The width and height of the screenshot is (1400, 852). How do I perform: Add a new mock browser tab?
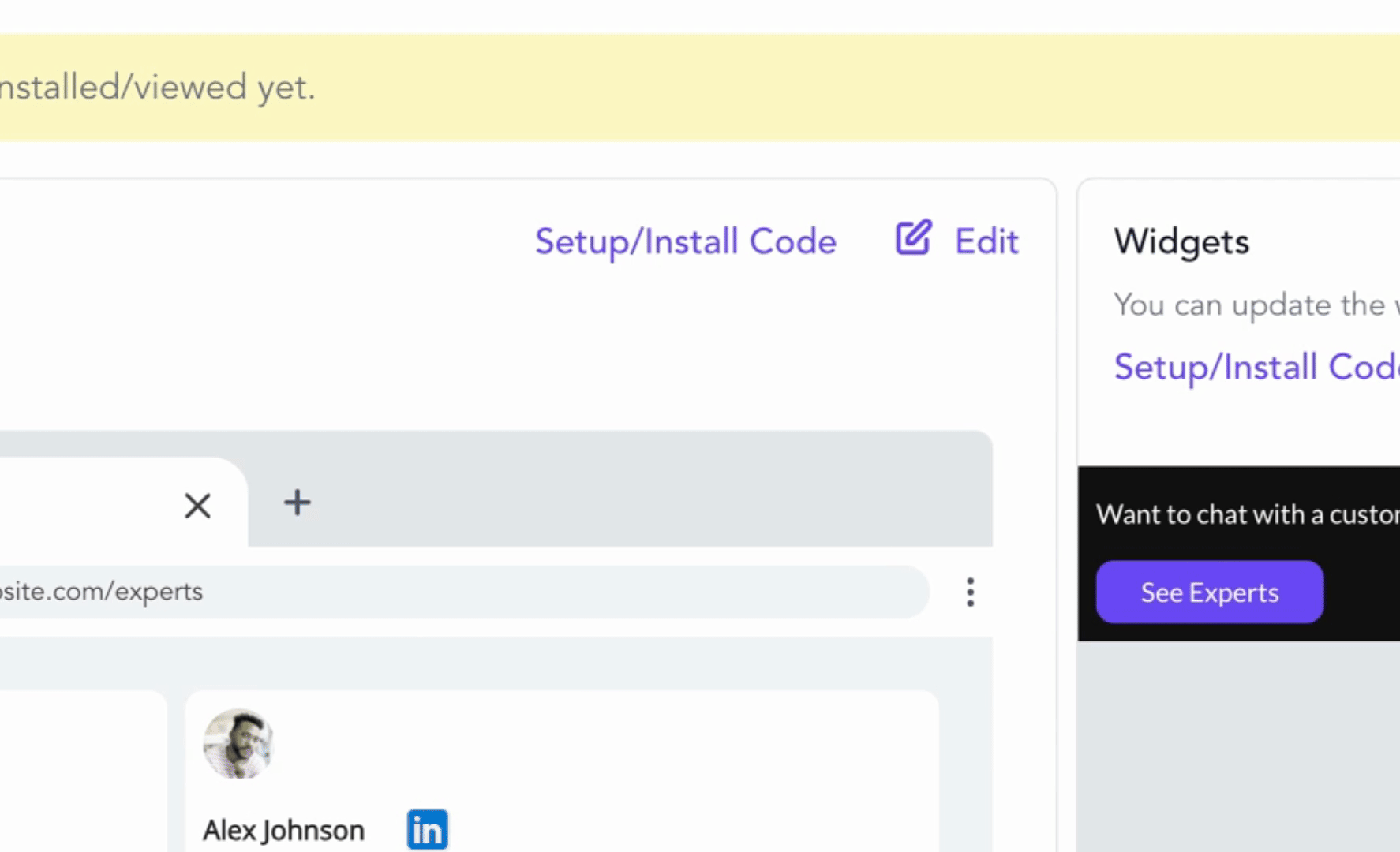pos(298,503)
